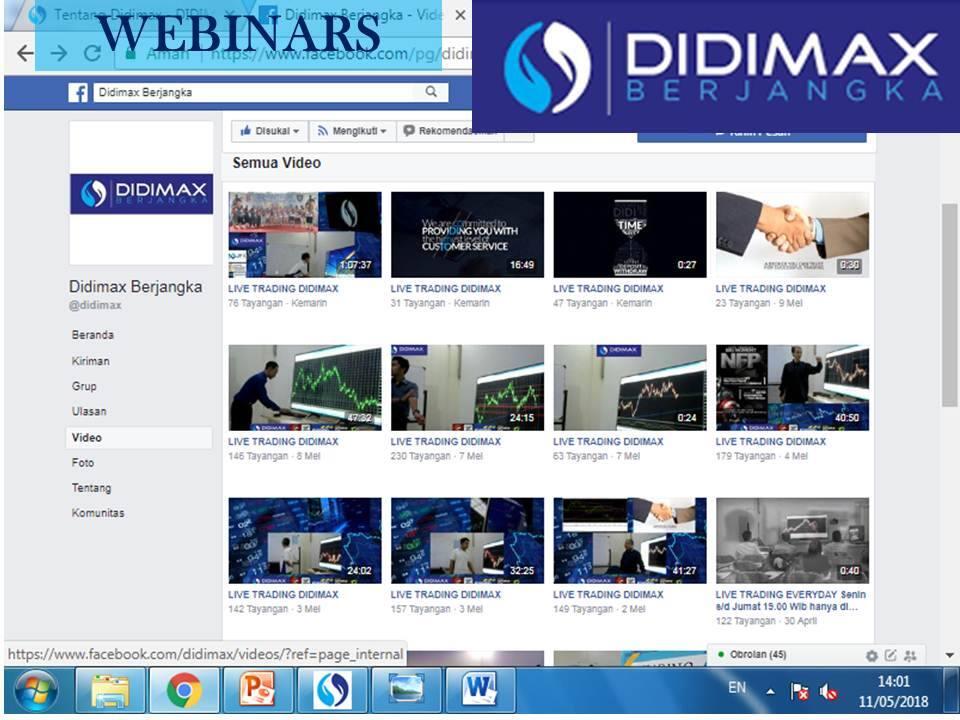Play the handshake 0:30 video thumbnail
The height and width of the screenshot is (720, 960).
pyautogui.click(x=792, y=234)
